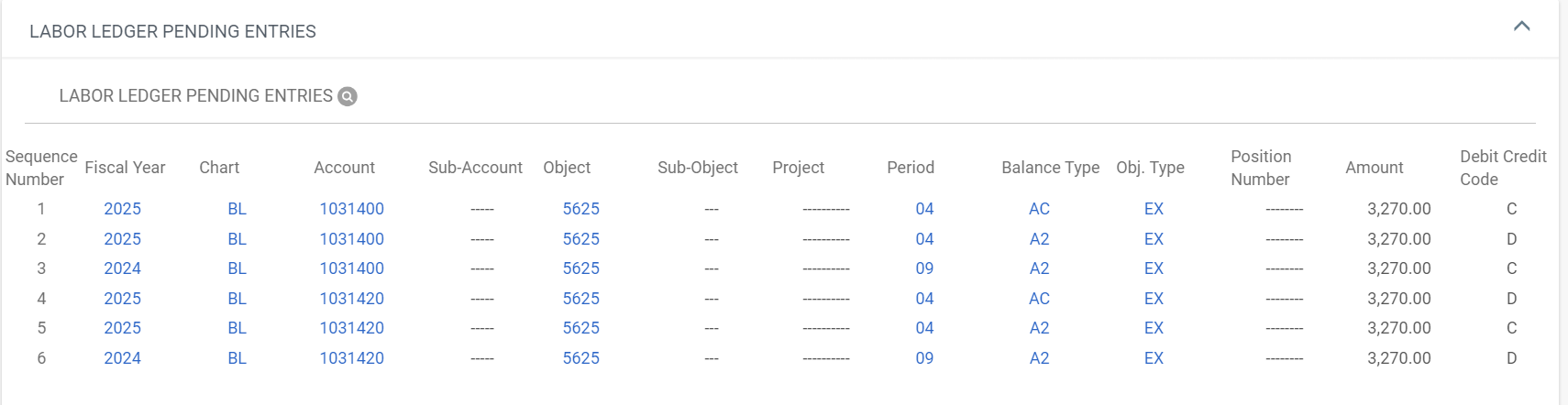Open object 5625 in sequence 1
The image size is (1568, 405).
(580, 209)
